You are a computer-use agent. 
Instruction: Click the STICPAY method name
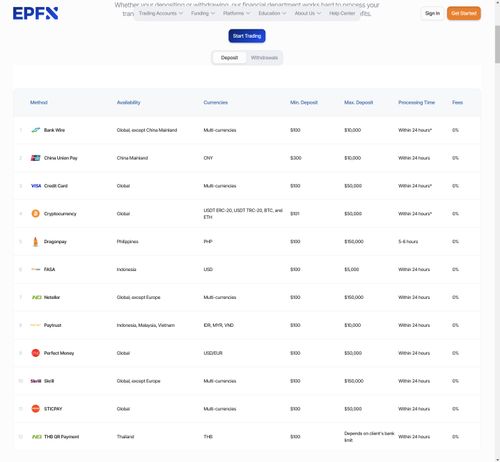point(53,409)
